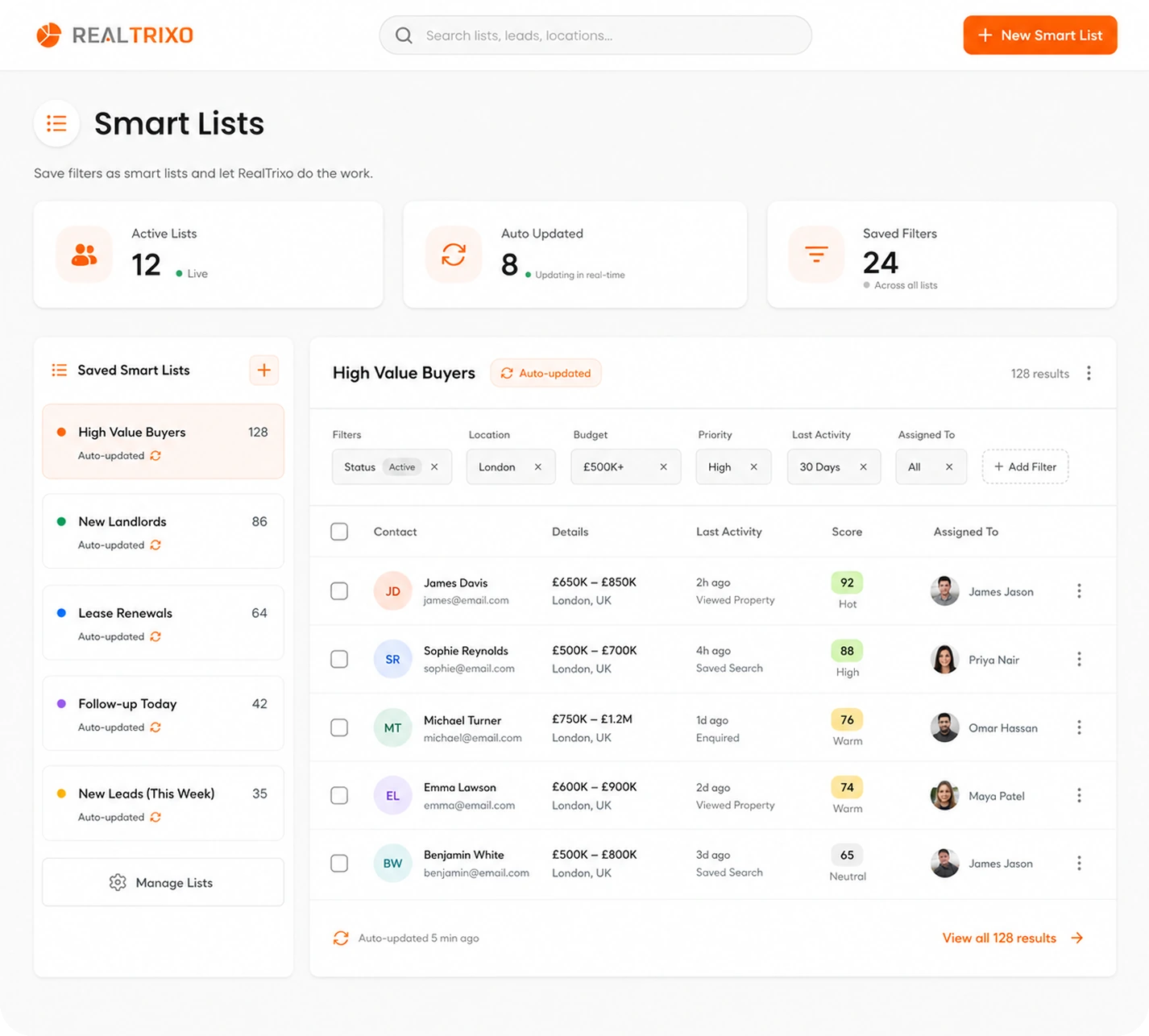This screenshot has height=1036, width=1149.
Task: Click the JD avatar for James Davis
Action: coord(392,591)
